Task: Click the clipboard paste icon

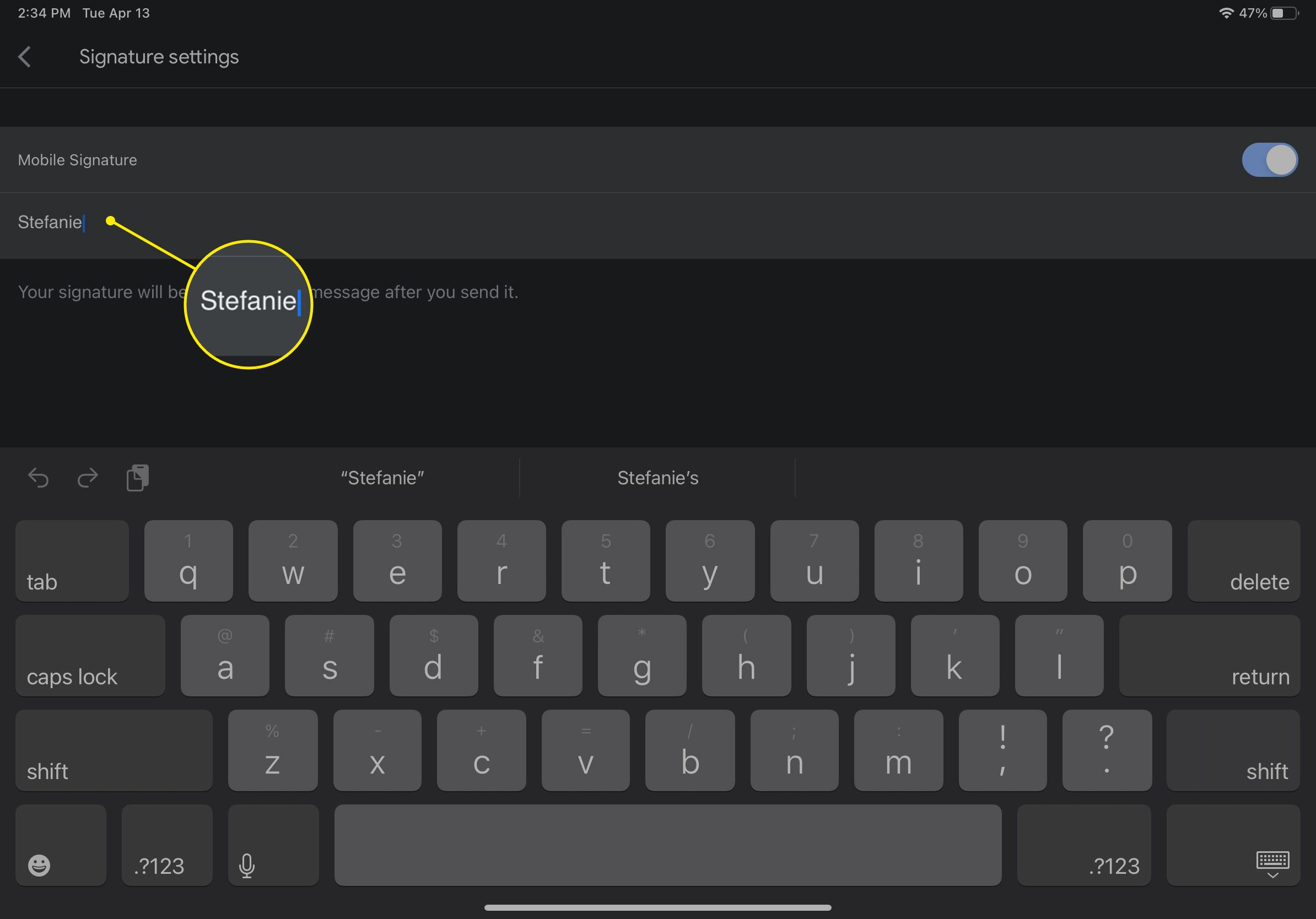Action: tap(139, 476)
